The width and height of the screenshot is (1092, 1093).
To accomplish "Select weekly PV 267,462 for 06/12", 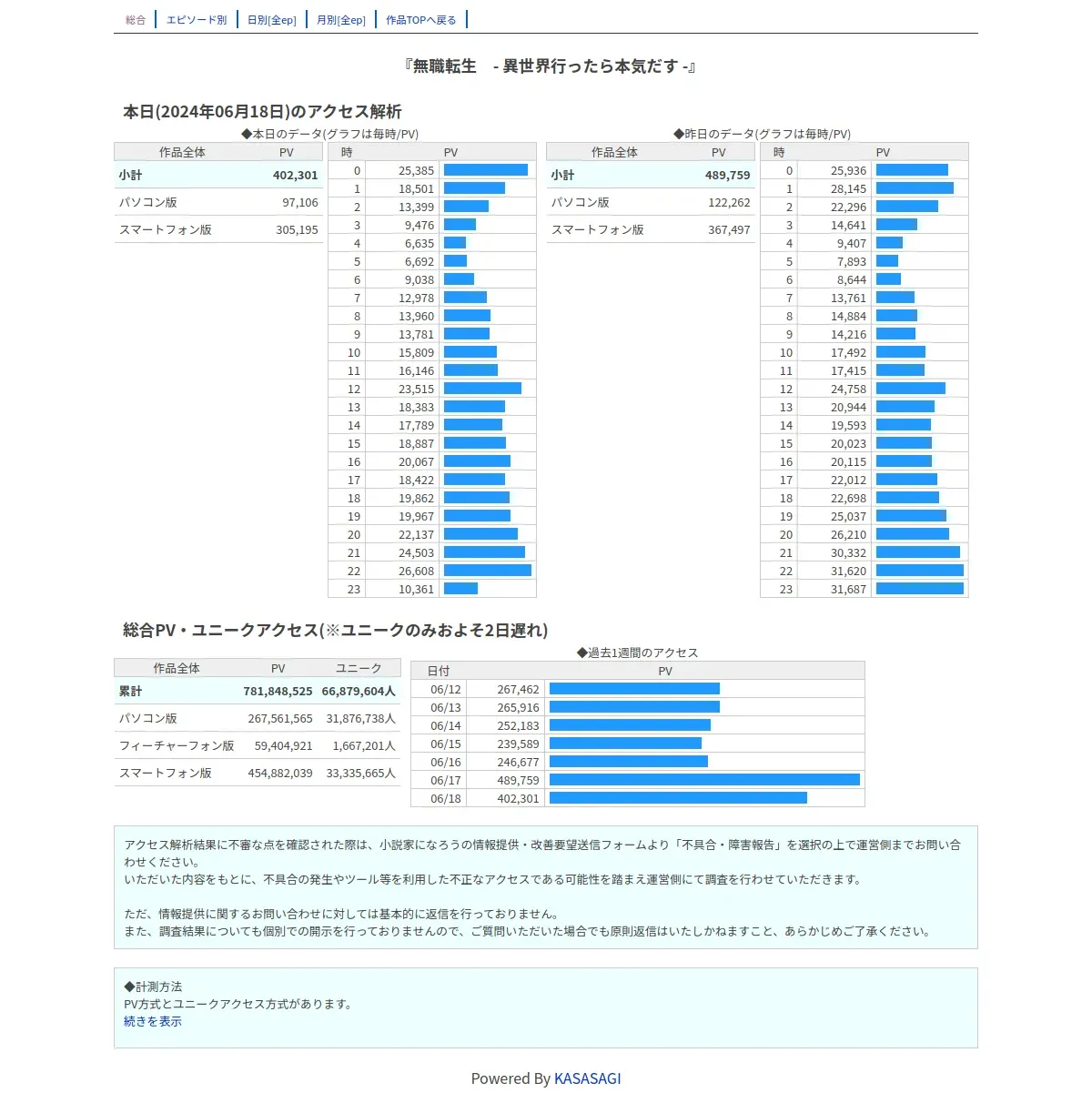I will point(518,689).
